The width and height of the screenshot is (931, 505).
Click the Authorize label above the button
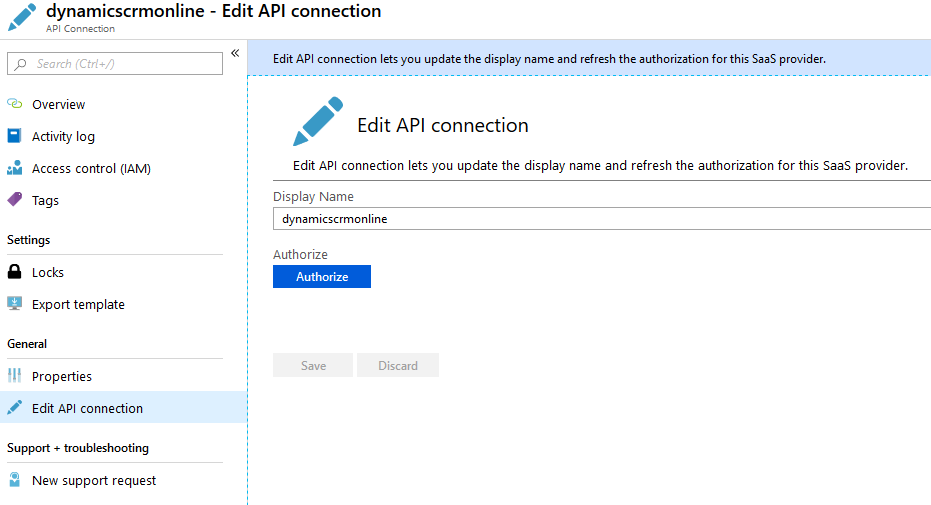click(x=300, y=255)
